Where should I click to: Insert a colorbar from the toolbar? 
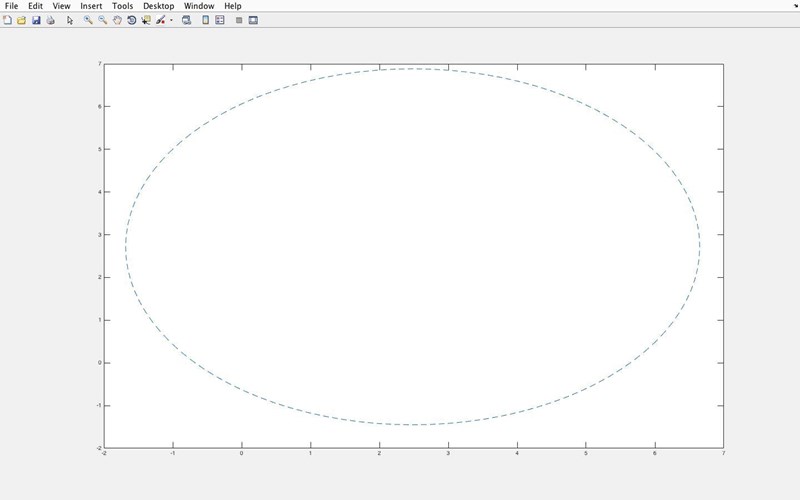(206, 20)
